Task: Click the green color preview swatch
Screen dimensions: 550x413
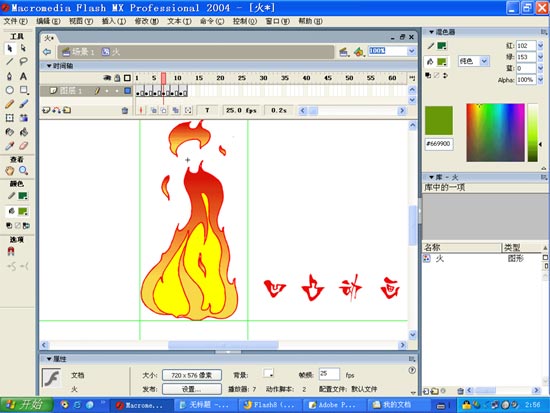Action: coord(439,120)
